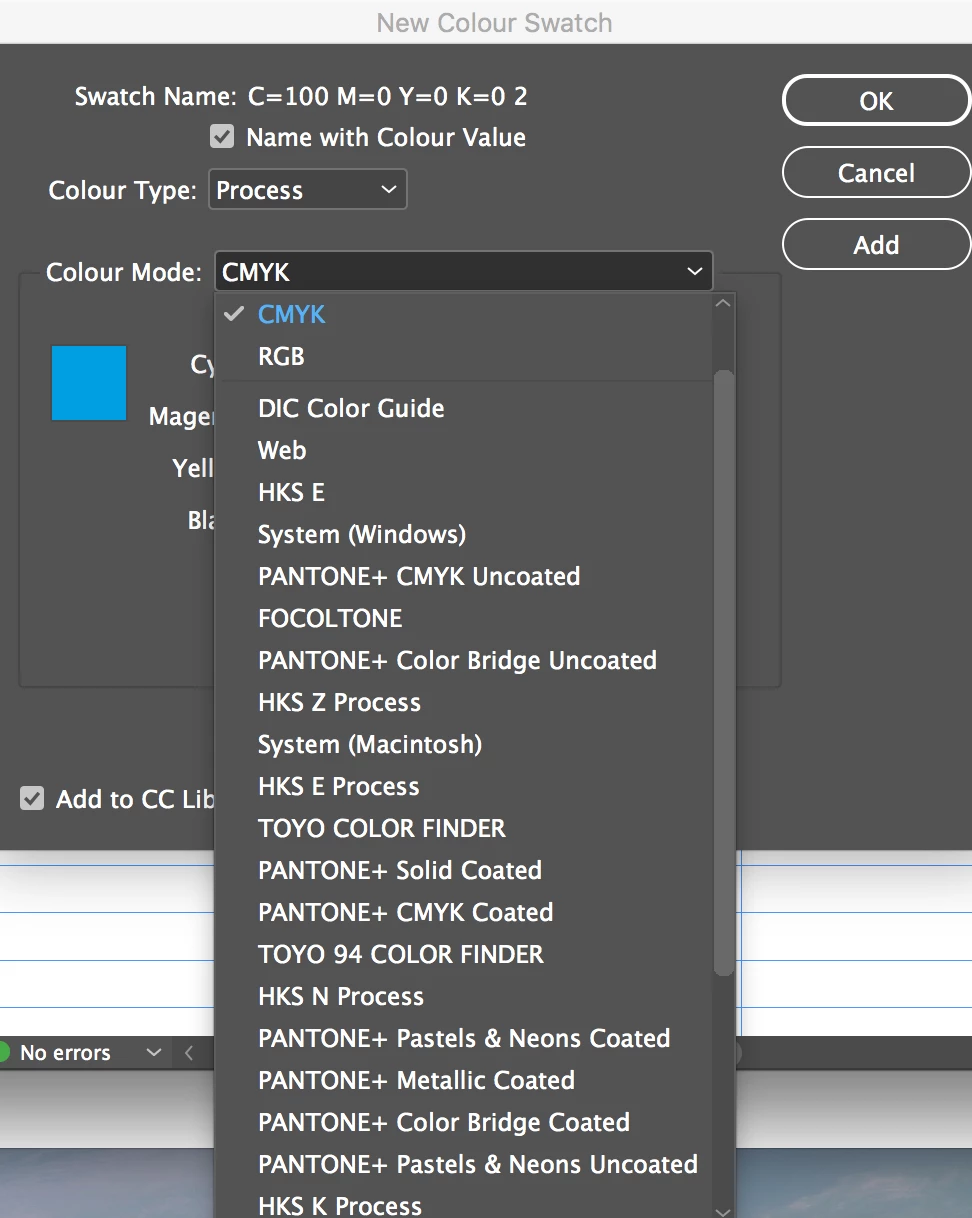This screenshot has width=972, height=1218.
Task: Open the Colour Type Process dropdown
Action: [x=307, y=190]
